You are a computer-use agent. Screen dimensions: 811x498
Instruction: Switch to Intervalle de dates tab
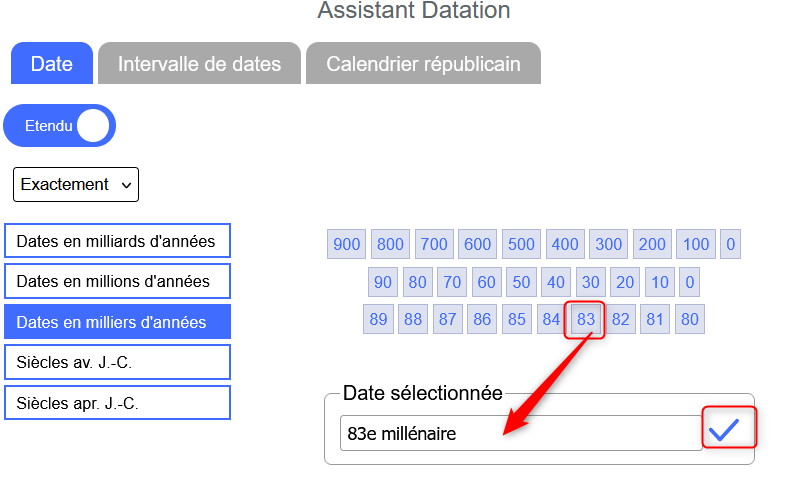coord(199,64)
